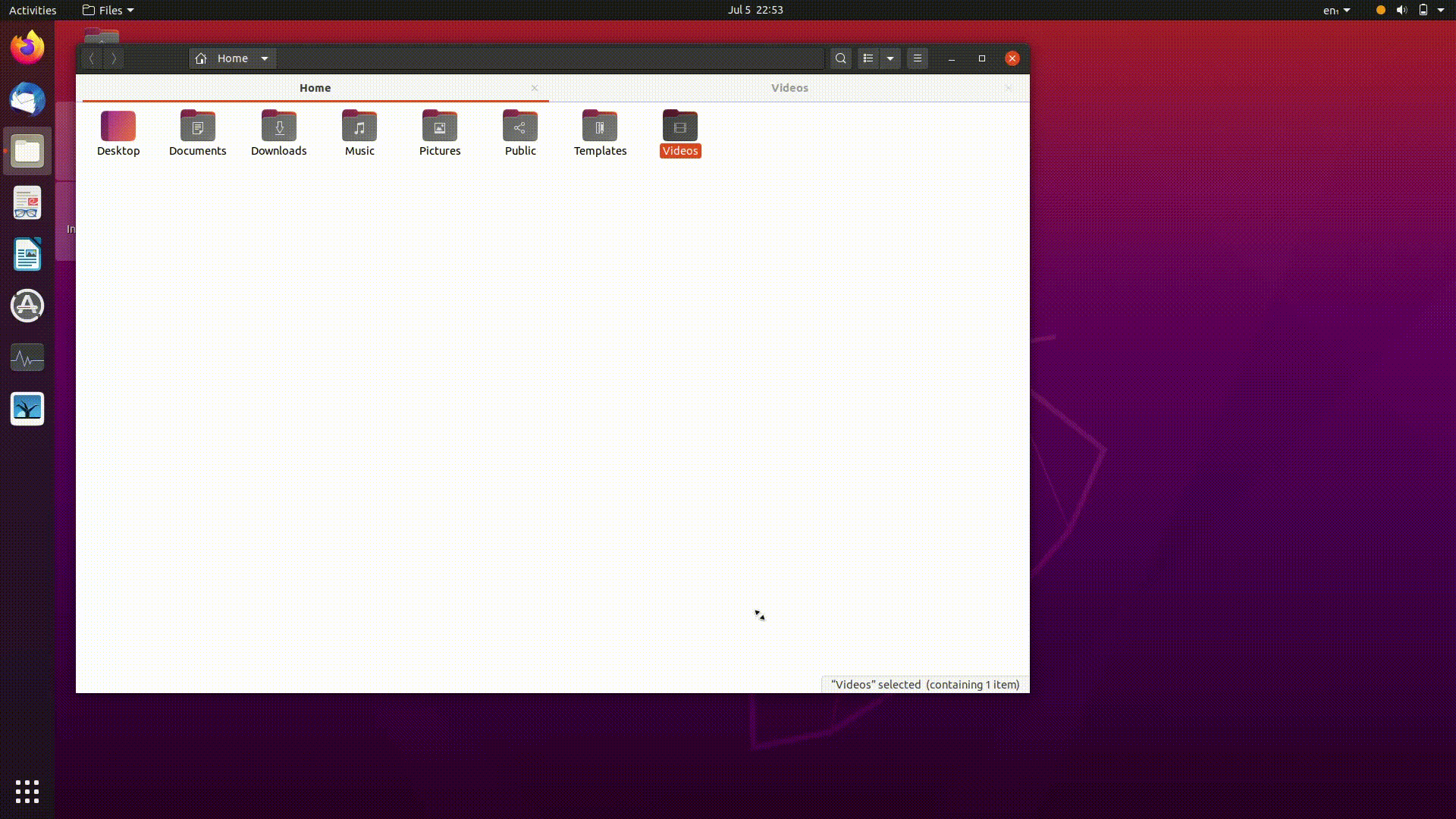Open the hamburger menu in Files
Image resolution: width=1456 pixels, height=819 pixels.
coord(918,58)
